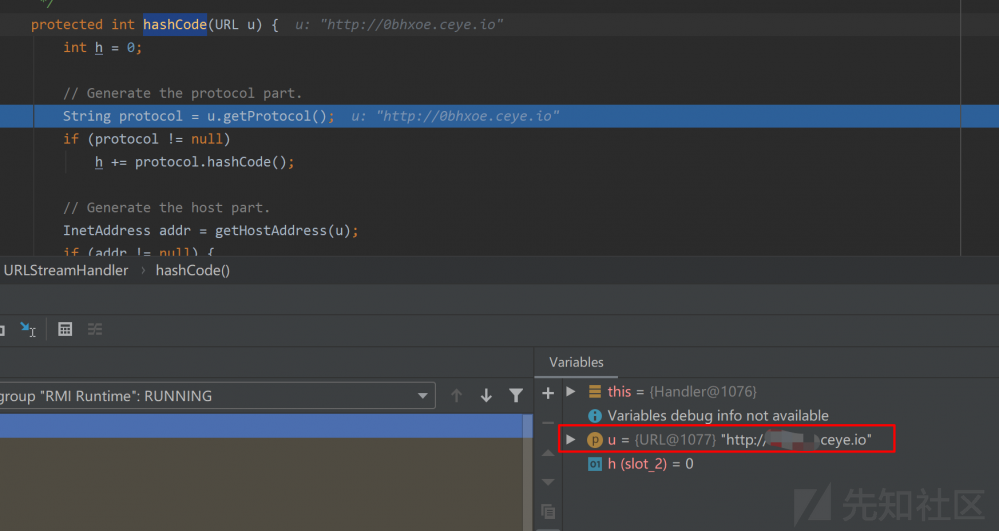The height and width of the screenshot is (531, 999).
Task: Click the 'int h = 0;' code line
Action: click(x=103, y=47)
